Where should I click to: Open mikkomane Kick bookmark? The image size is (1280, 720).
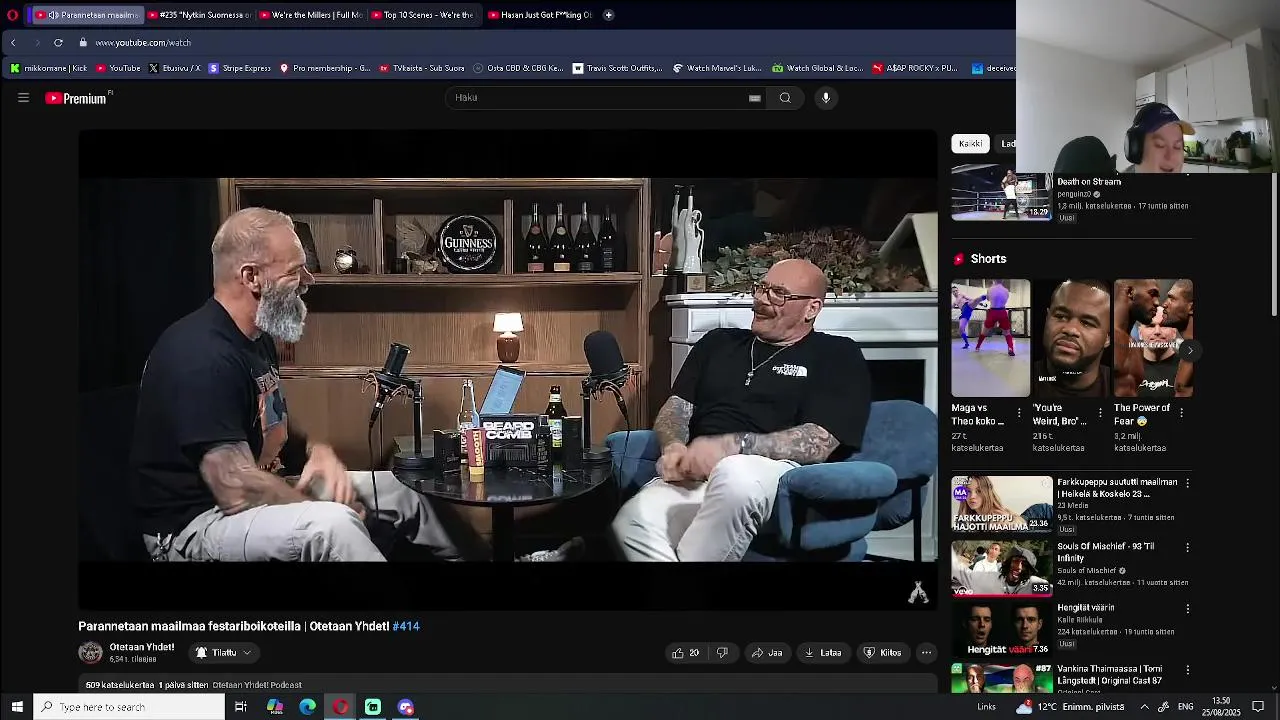point(48,68)
